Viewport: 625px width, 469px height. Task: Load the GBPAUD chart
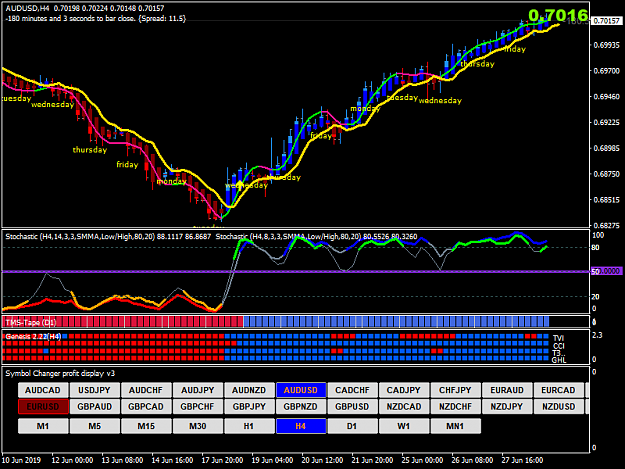[x=94, y=407]
